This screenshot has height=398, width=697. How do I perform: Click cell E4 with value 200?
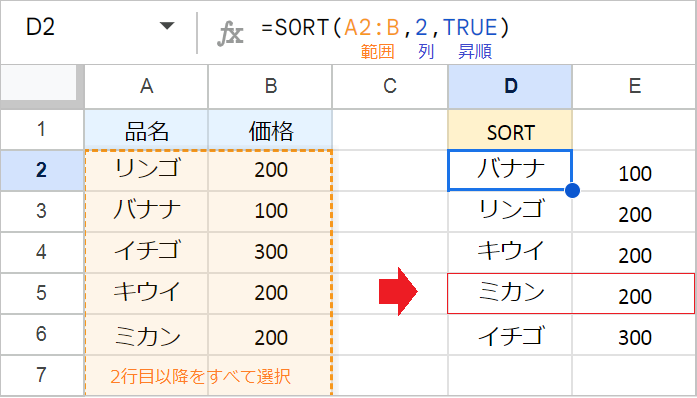pyautogui.click(x=634, y=252)
